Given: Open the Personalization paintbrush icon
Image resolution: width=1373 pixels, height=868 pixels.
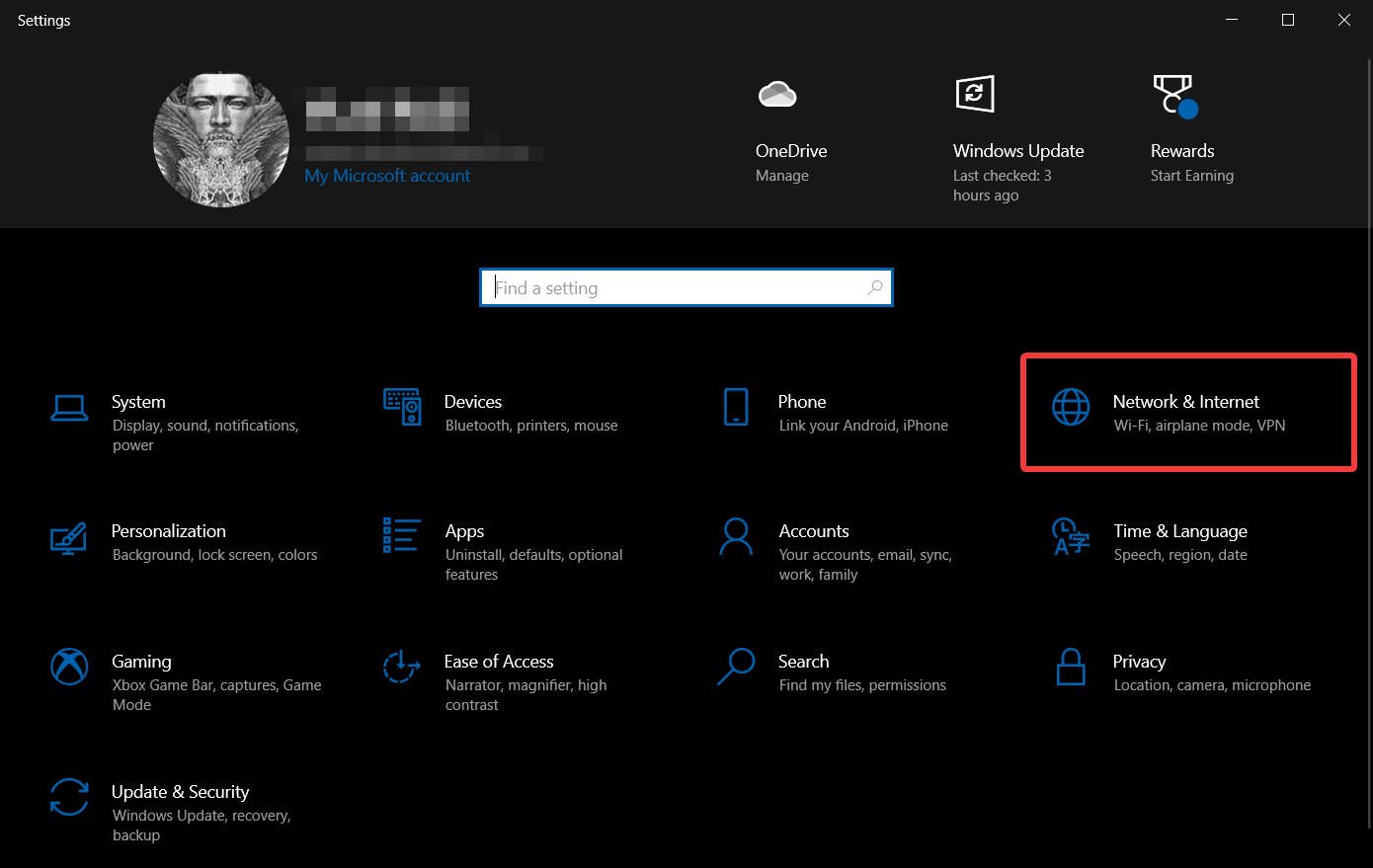Looking at the screenshot, I should 69,537.
